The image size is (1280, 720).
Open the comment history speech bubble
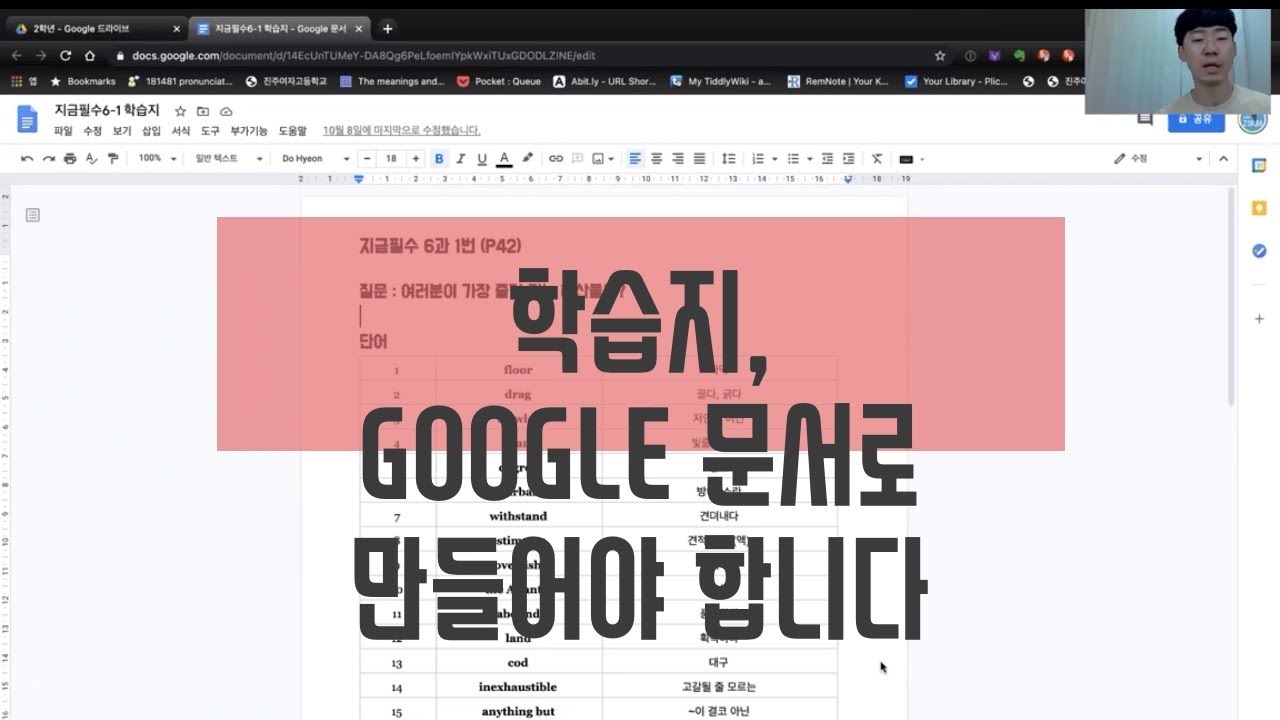(1145, 118)
